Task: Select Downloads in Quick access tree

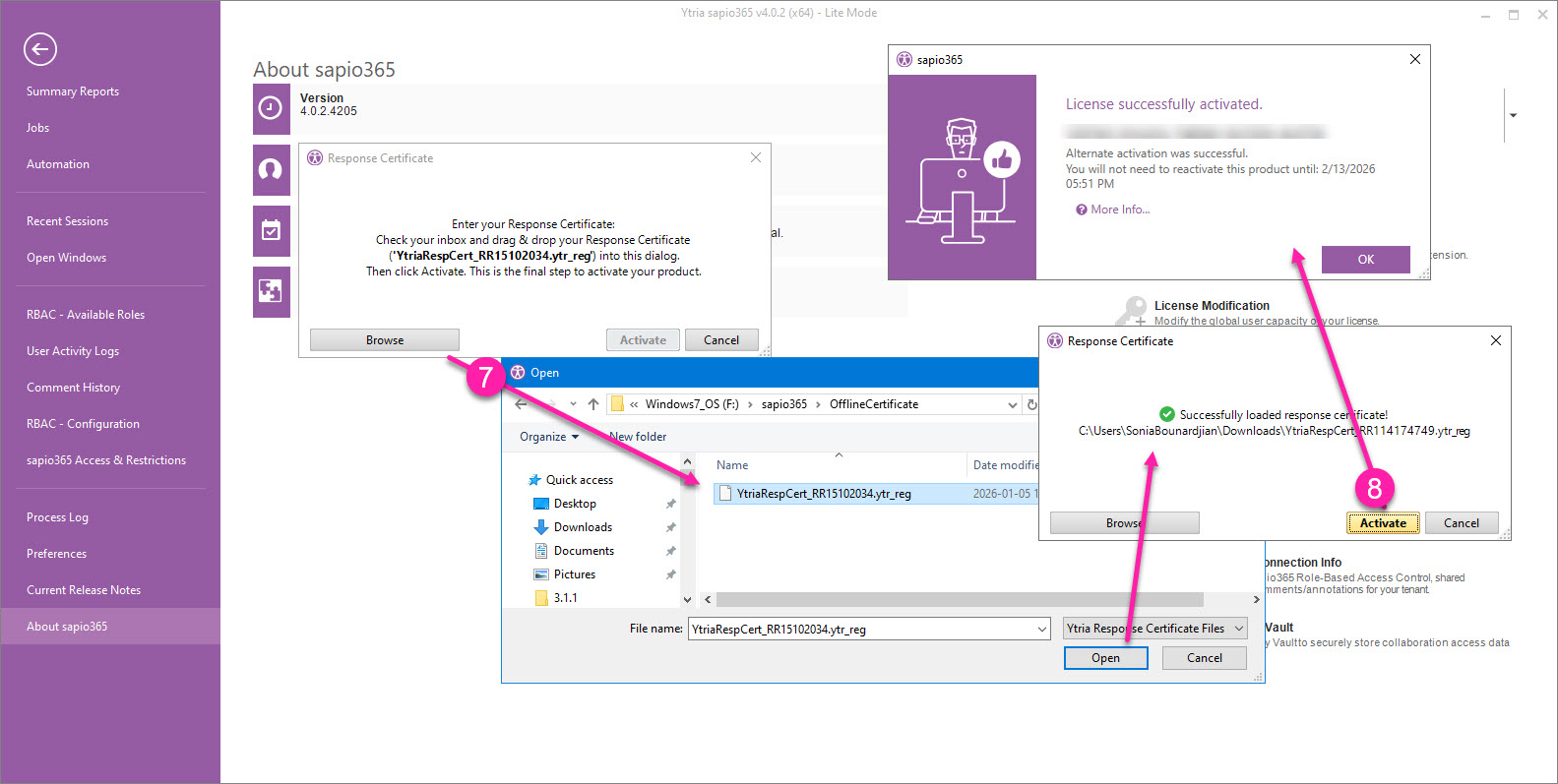Action: pyautogui.click(x=583, y=527)
